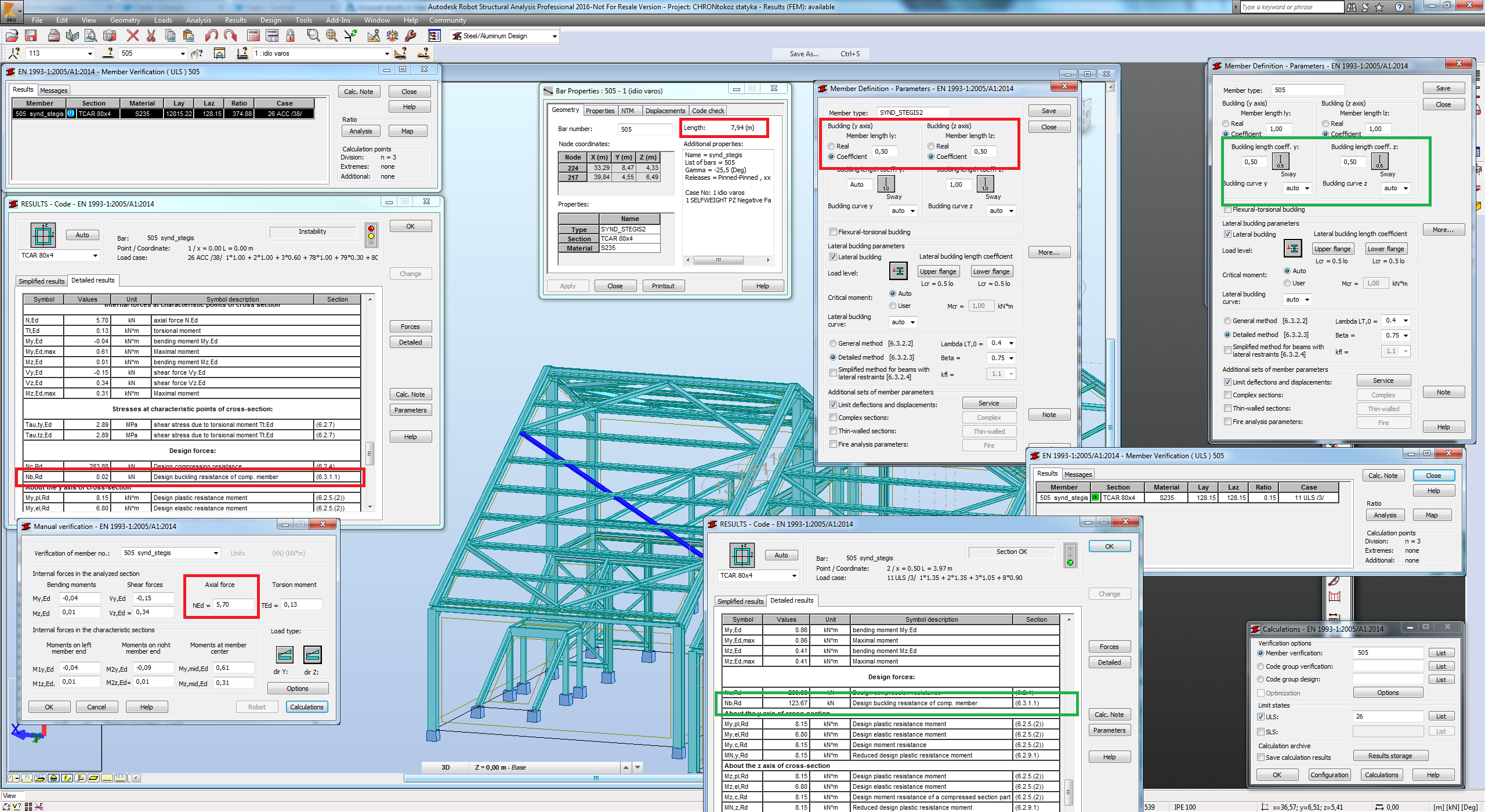Viewport: 1485px width, 812px height.
Task: Click the Paste clipboard icon
Action: pyautogui.click(x=188, y=36)
